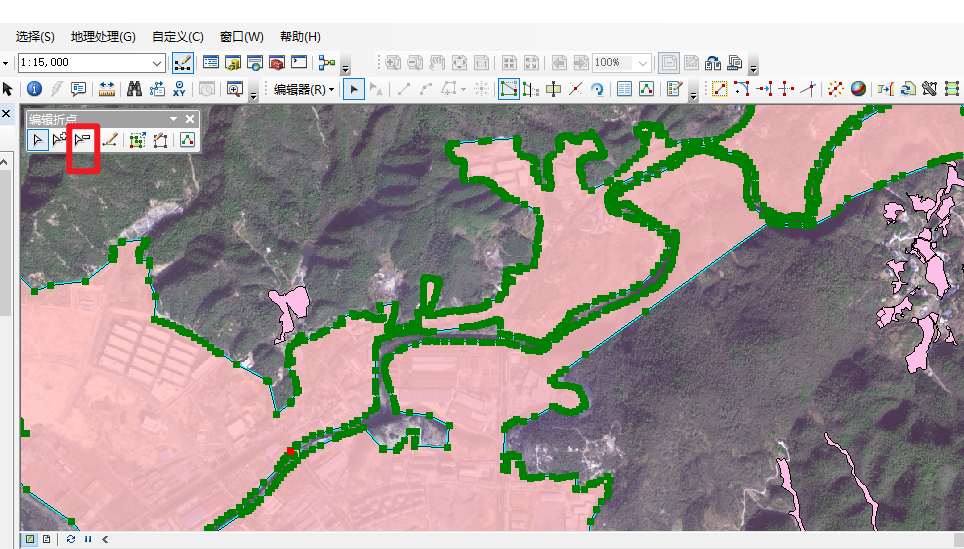
Task: Activate the Identify tool
Action: [x=34, y=89]
